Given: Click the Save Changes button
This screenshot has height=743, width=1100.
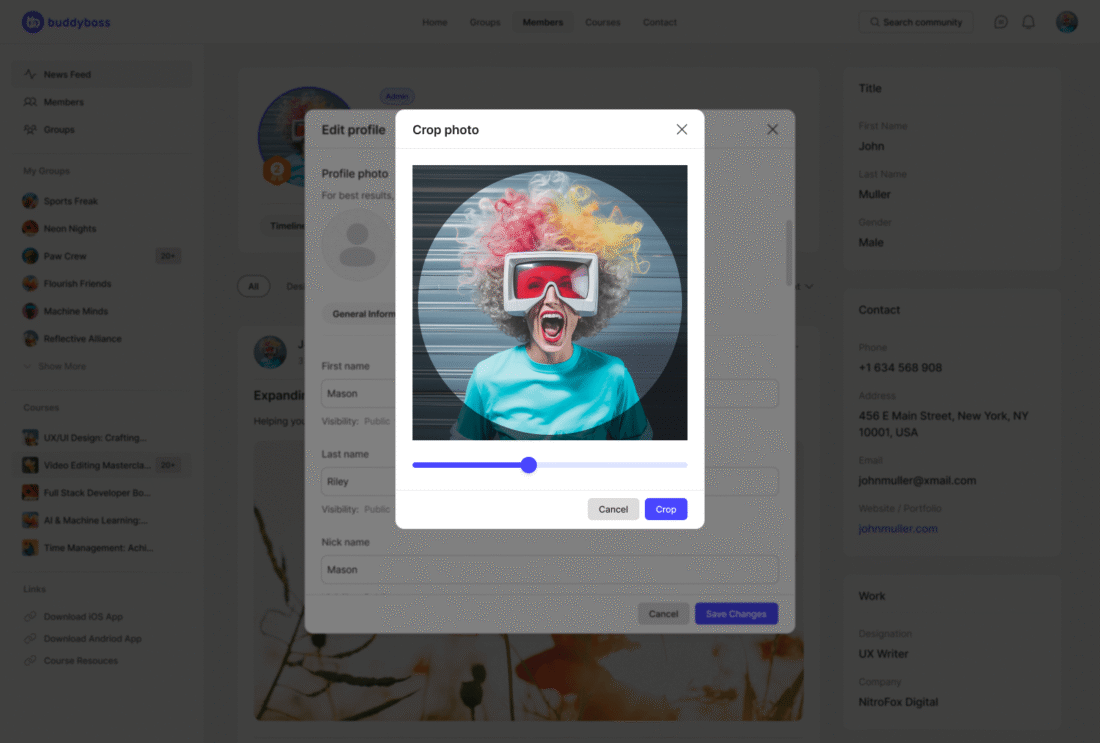Looking at the screenshot, I should (736, 614).
